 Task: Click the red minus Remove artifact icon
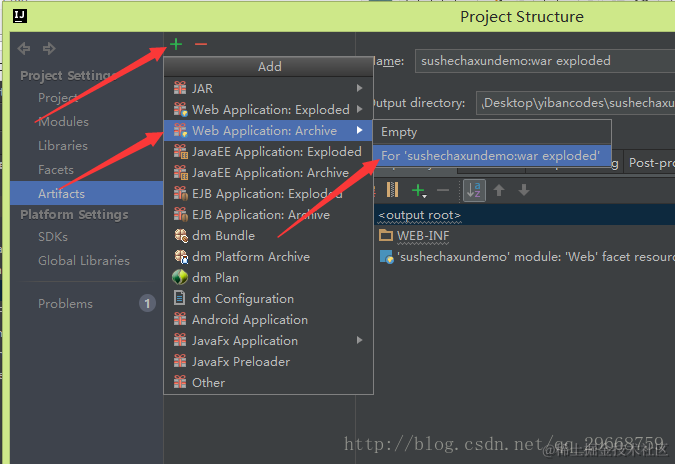click(201, 44)
